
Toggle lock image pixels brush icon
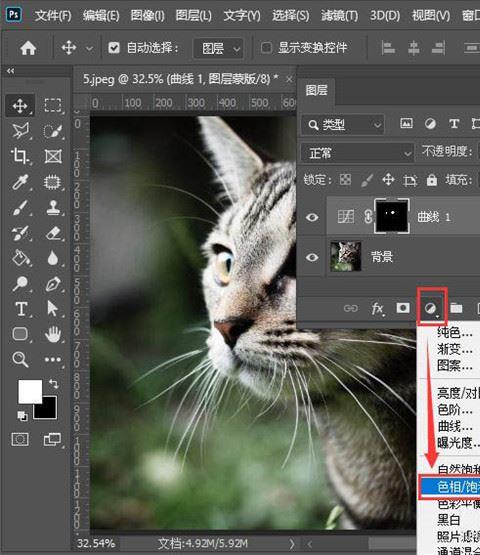click(x=367, y=180)
